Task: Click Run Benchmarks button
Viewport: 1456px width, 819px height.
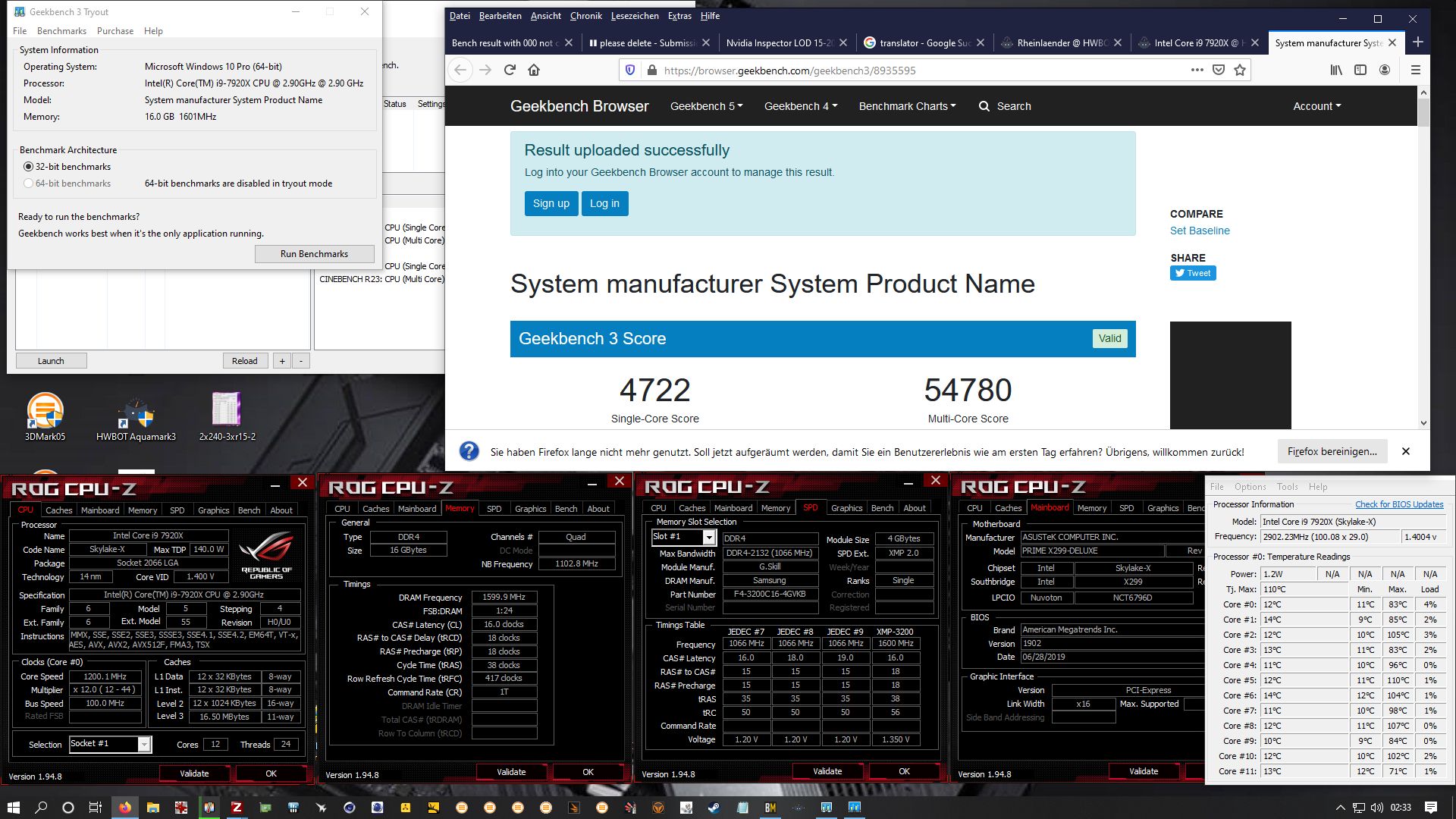Action: pos(315,254)
